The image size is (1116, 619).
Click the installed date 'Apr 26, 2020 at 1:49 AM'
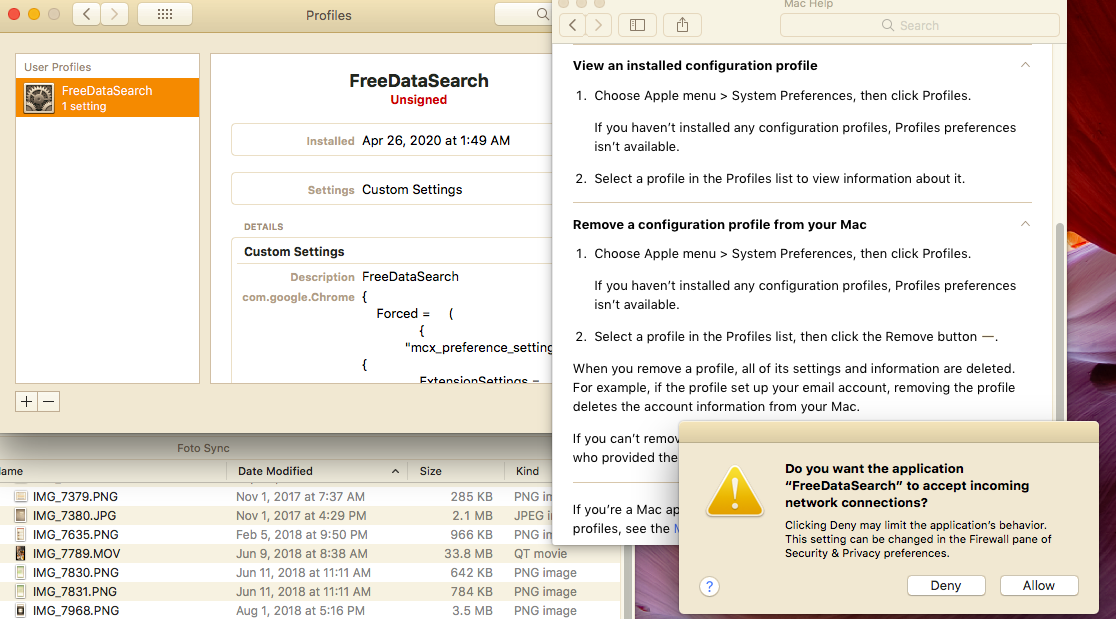tap(436, 140)
